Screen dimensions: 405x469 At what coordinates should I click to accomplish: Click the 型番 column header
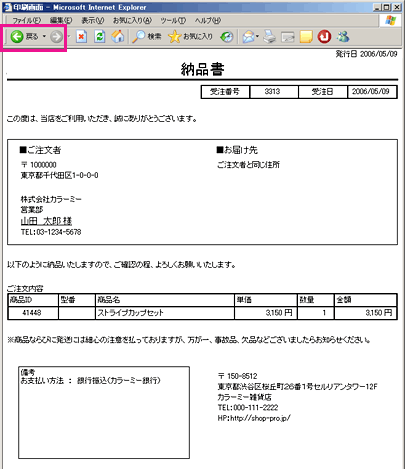coord(77,300)
